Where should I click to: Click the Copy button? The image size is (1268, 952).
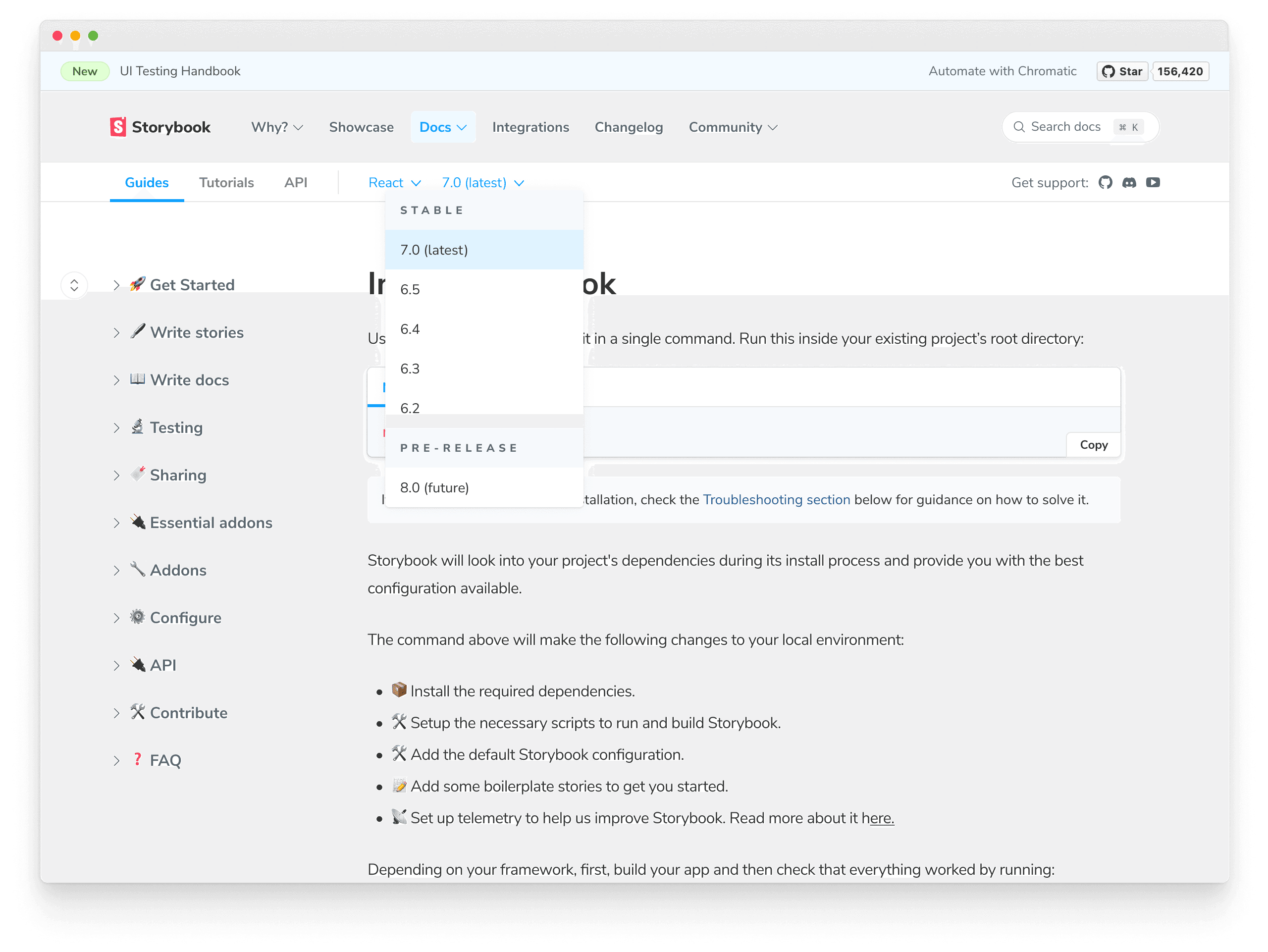click(1094, 444)
